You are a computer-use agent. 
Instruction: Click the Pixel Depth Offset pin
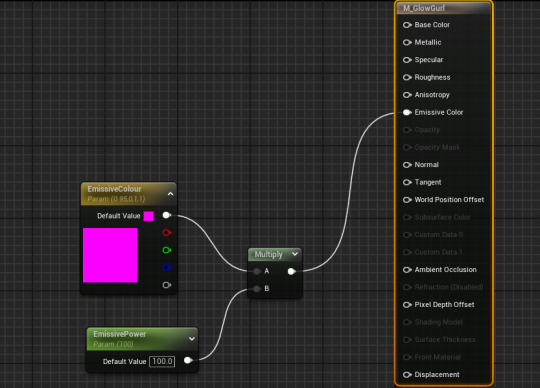407,305
